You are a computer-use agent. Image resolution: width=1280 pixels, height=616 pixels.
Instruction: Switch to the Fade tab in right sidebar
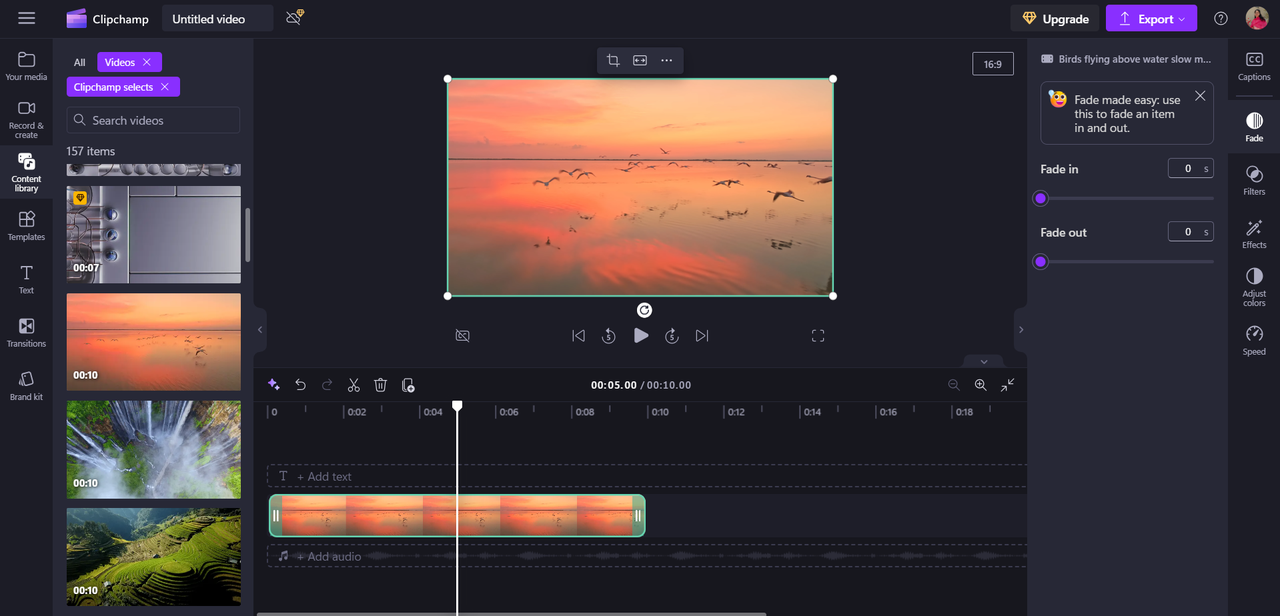(x=1253, y=127)
